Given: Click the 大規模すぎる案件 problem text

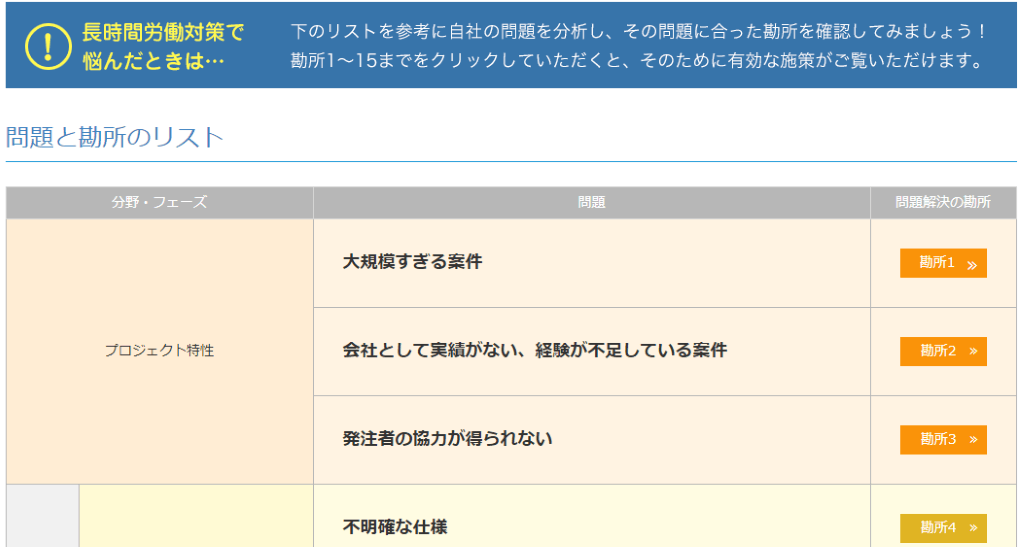Looking at the screenshot, I should click(412, 262).
